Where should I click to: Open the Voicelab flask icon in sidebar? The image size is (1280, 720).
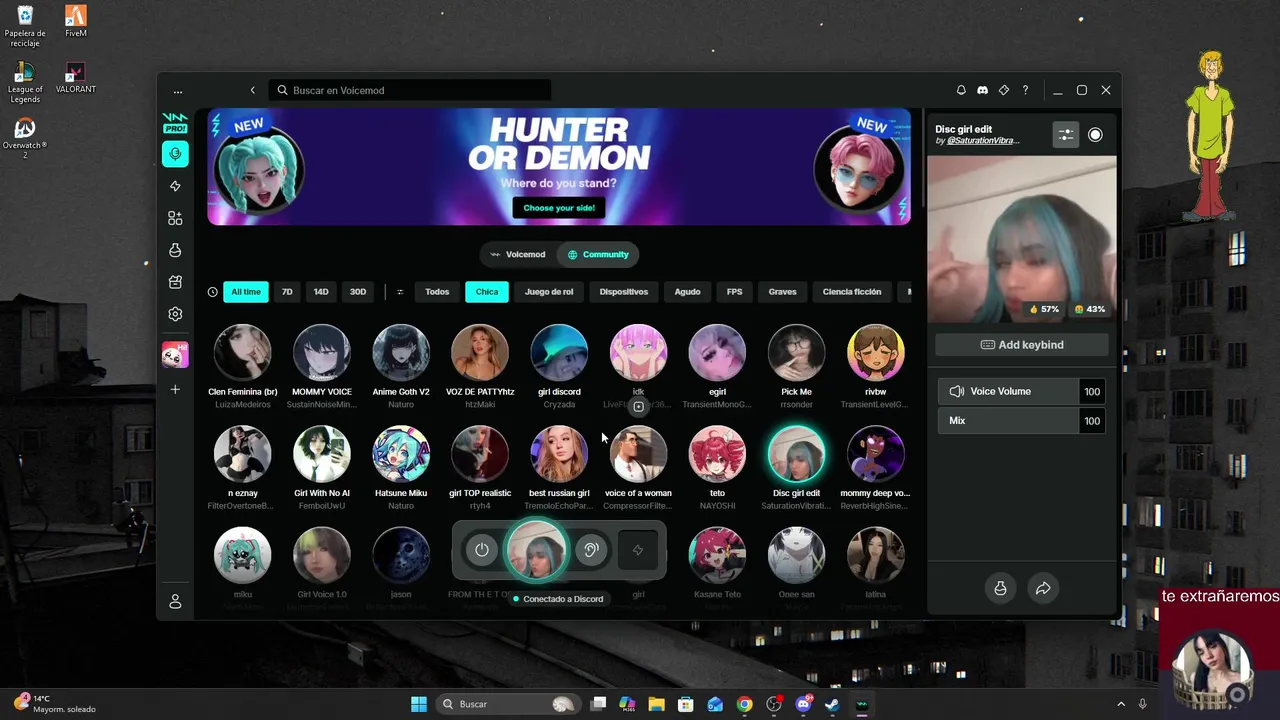(x=175, y=250)
